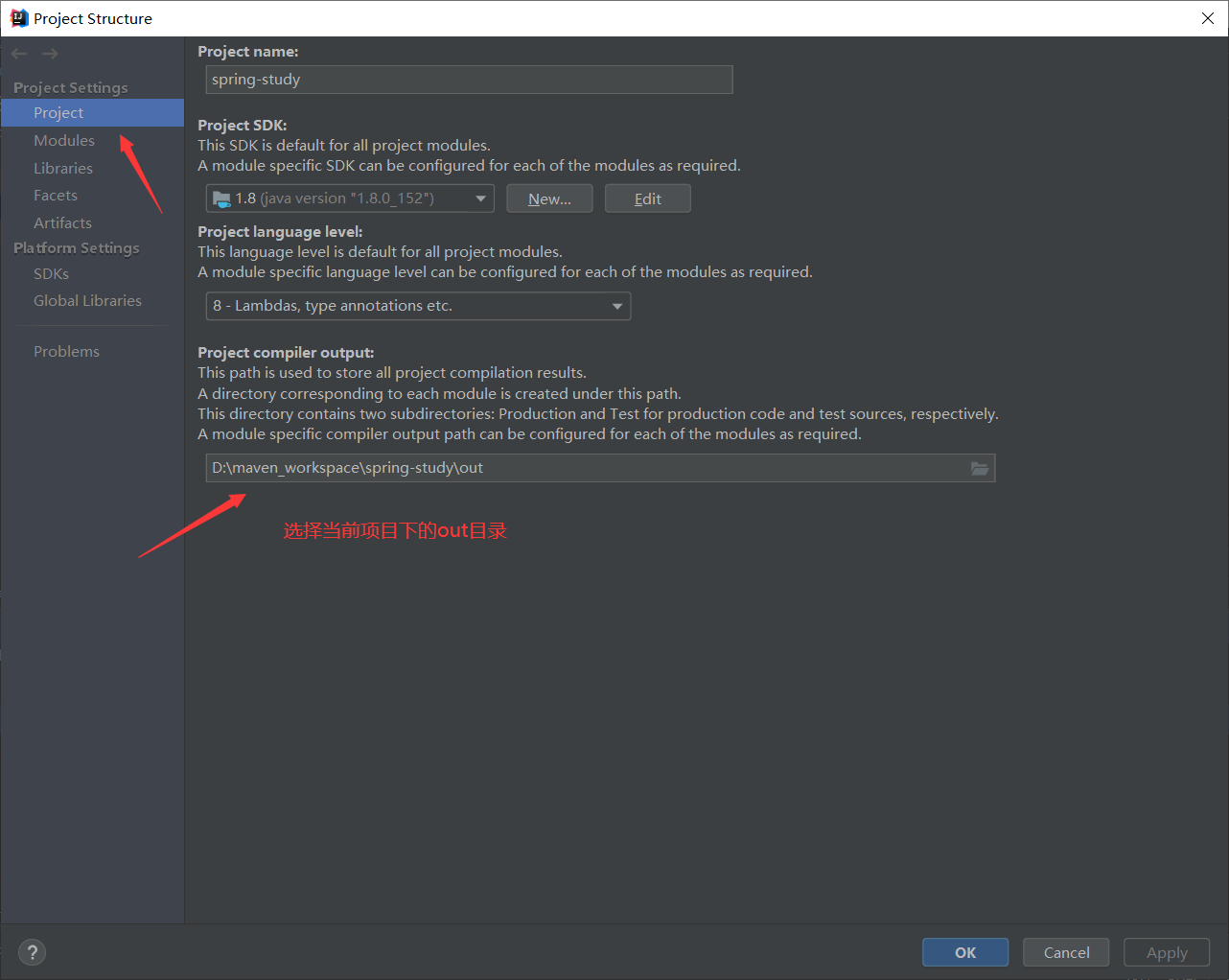The width and height of the screenshot is (1229, 980).
Task: Open the Problems page
Action: tap(66, 351)
